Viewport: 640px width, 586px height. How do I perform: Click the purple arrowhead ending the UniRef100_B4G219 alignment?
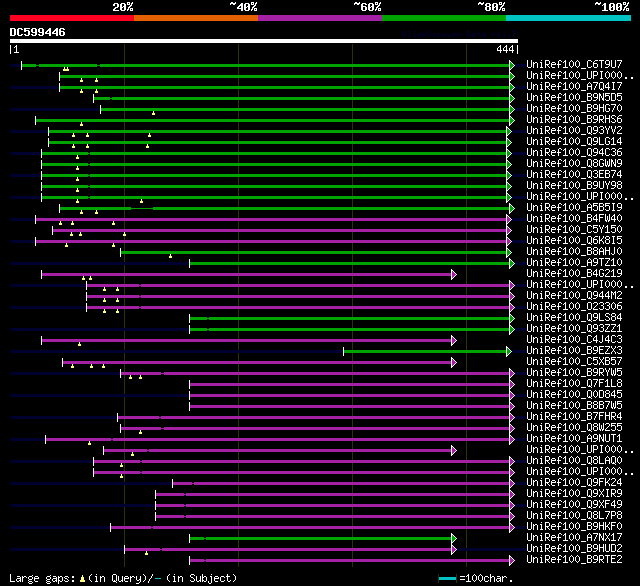[x=454, y=275]
